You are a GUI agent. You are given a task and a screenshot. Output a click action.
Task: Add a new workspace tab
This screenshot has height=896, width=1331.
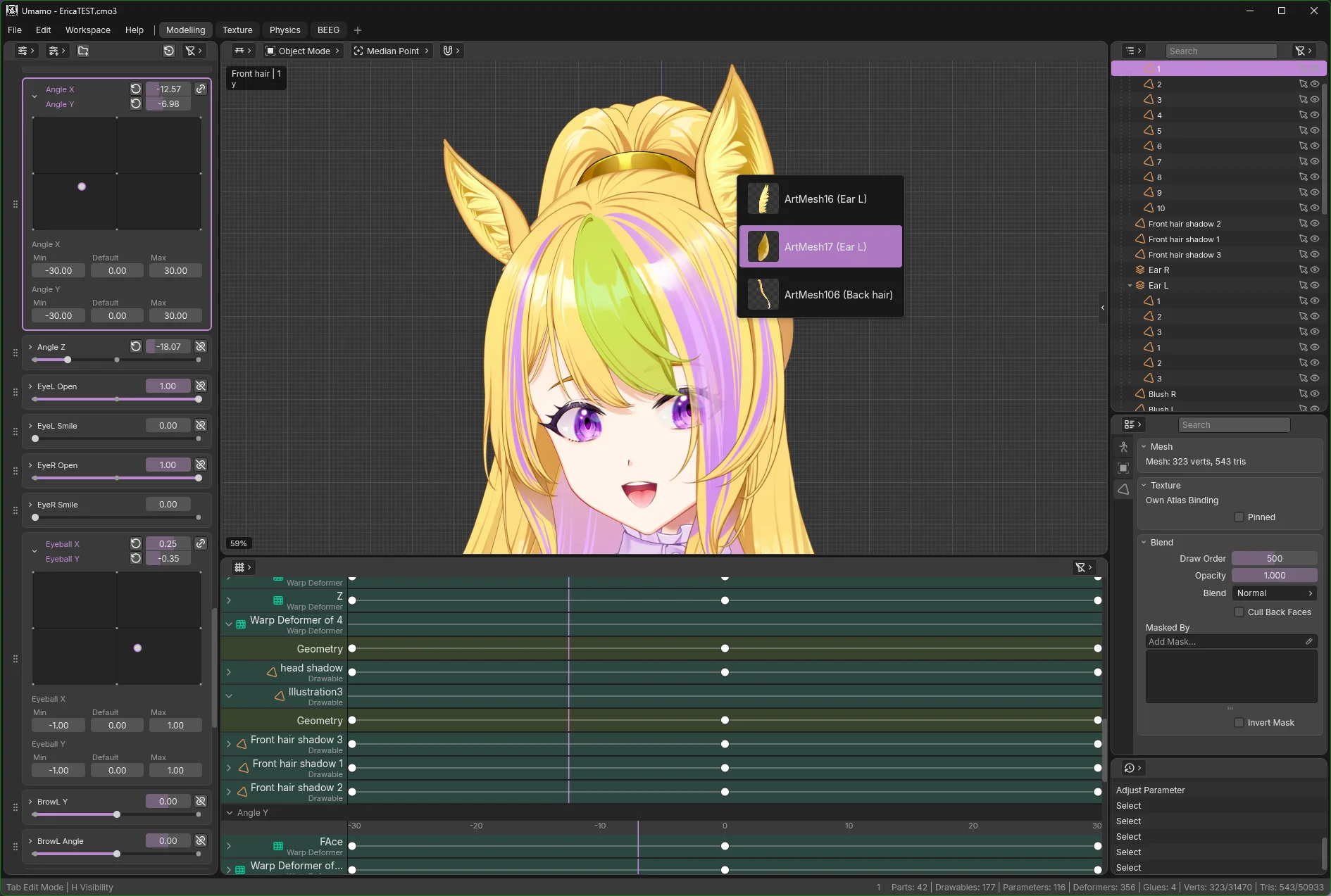tap(358, 30)
